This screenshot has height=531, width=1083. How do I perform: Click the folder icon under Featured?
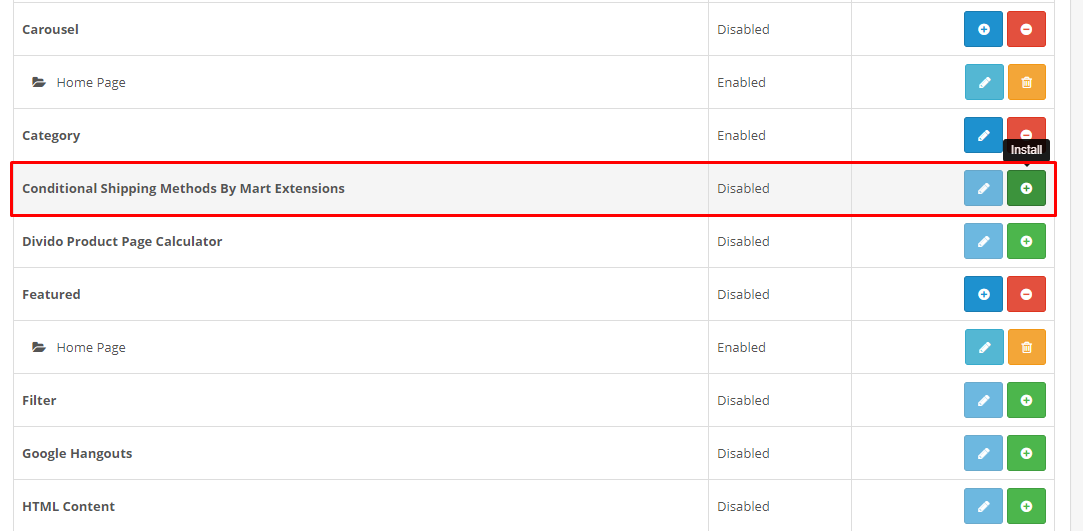(39, 347)
